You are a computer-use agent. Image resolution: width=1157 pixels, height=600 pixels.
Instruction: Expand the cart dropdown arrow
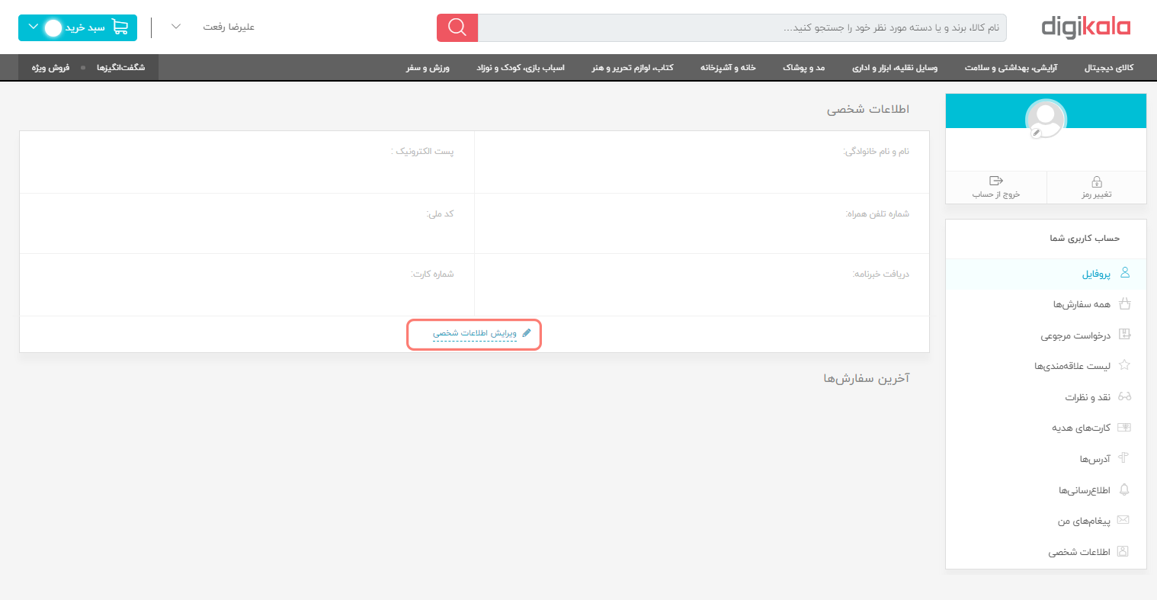33,27
